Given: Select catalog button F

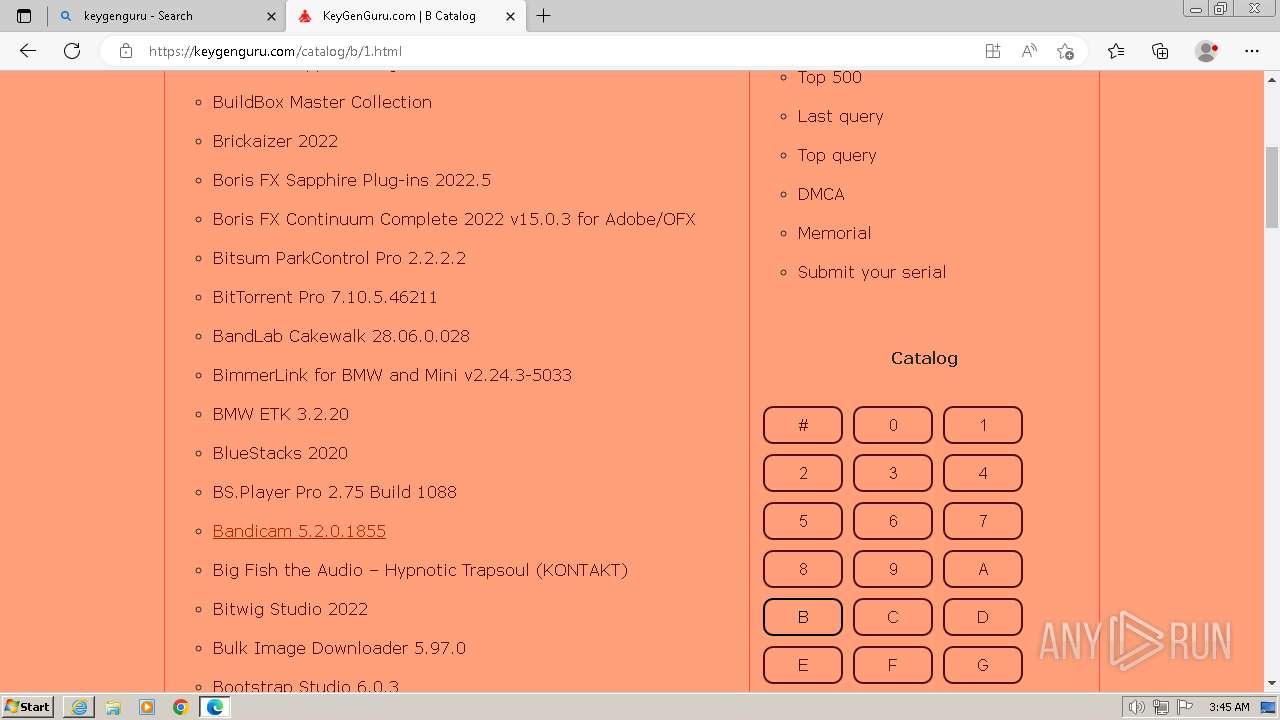Looking at the screenshot, I should (x=893, y=665).
